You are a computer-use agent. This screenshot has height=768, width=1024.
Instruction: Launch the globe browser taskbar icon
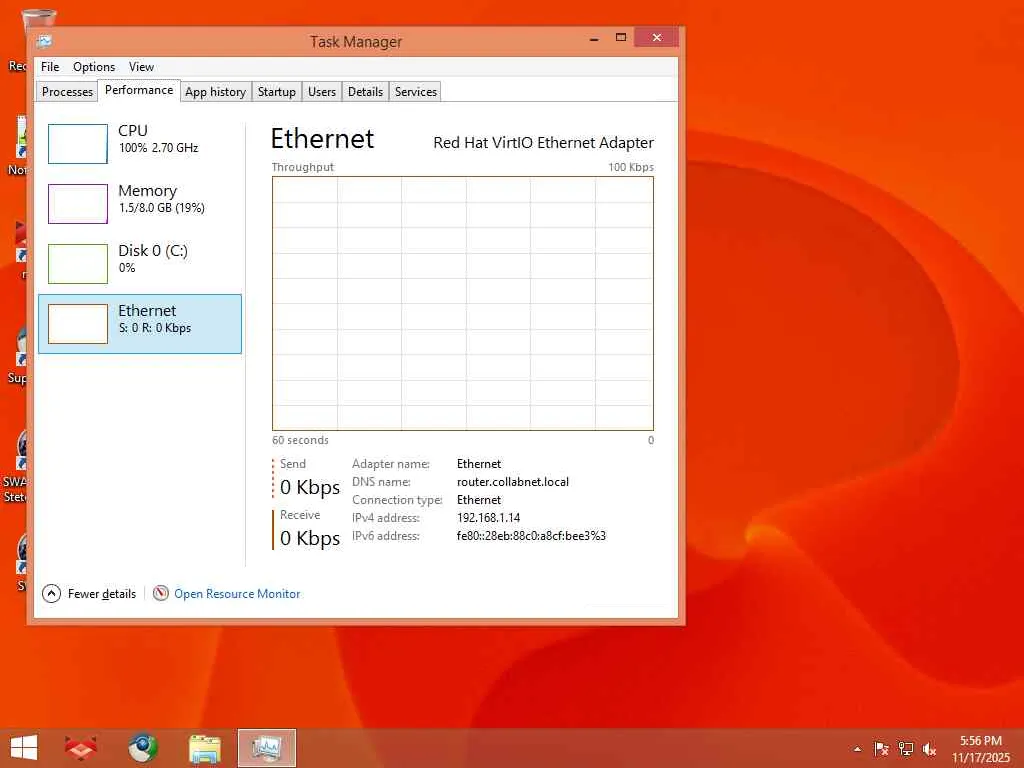pos(142,748)
